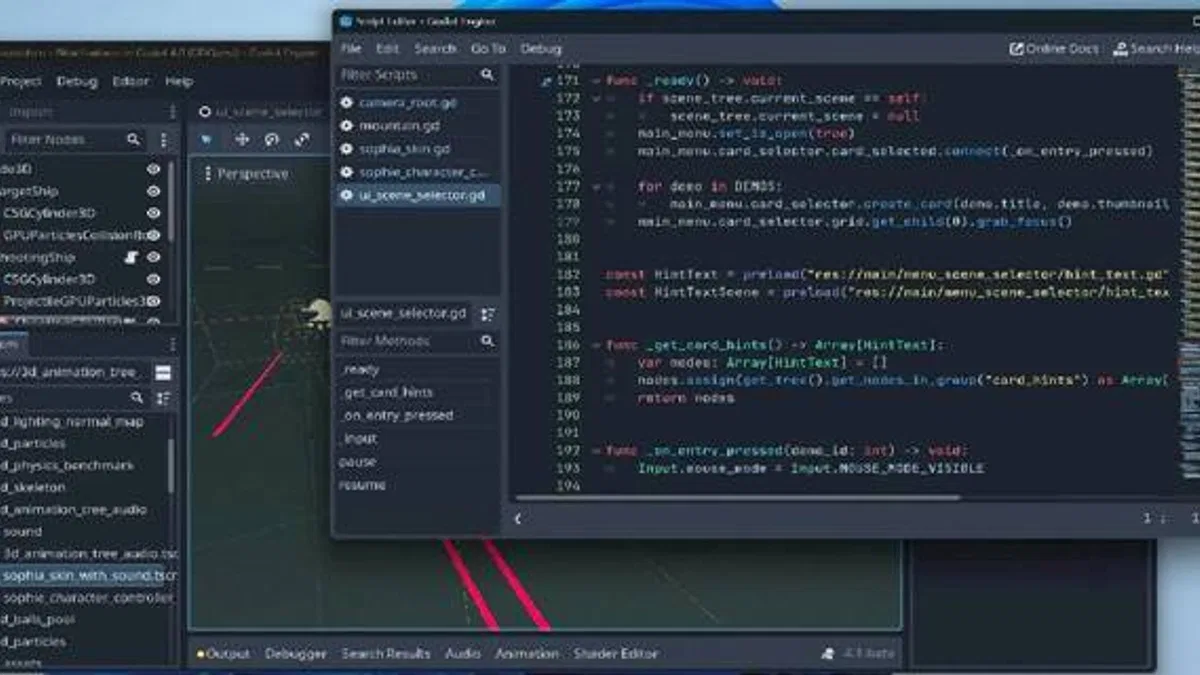This screenshot has height=675, width=1200.
Task: Switch to Debugger bottom panel tab
Action: 296,653
